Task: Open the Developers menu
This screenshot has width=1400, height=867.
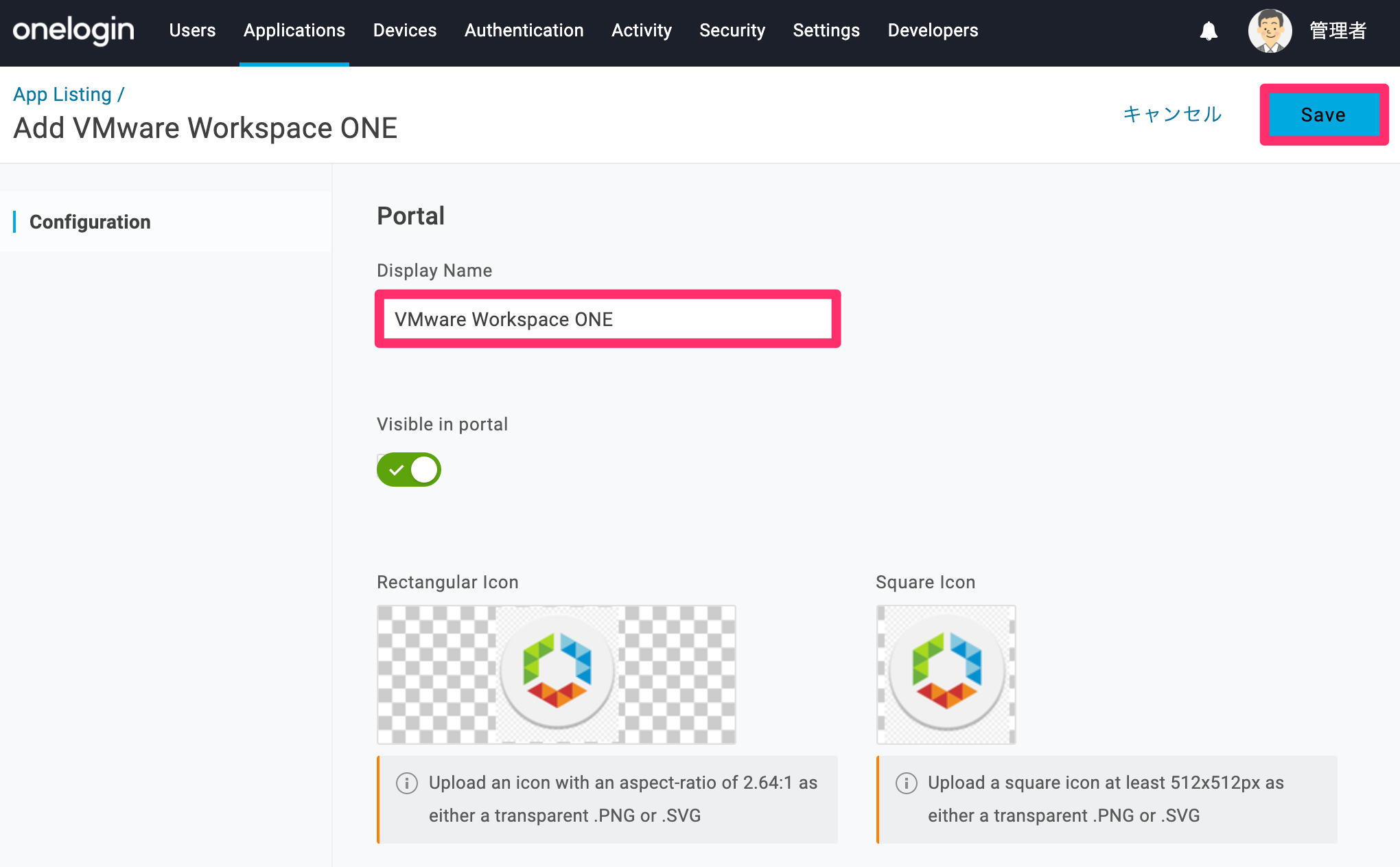Action: click(933, 30)
